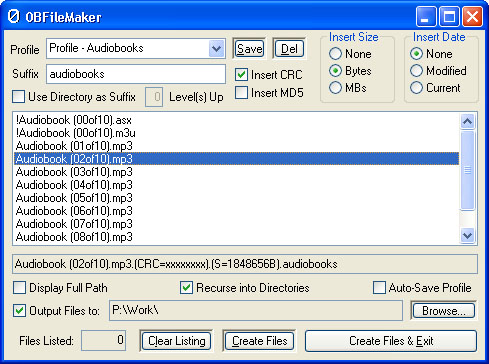Enable the Insert MD5 checkbox
The width and height of the screenshot is (489, 364).
pyautogui.click(x=241, y=93)
